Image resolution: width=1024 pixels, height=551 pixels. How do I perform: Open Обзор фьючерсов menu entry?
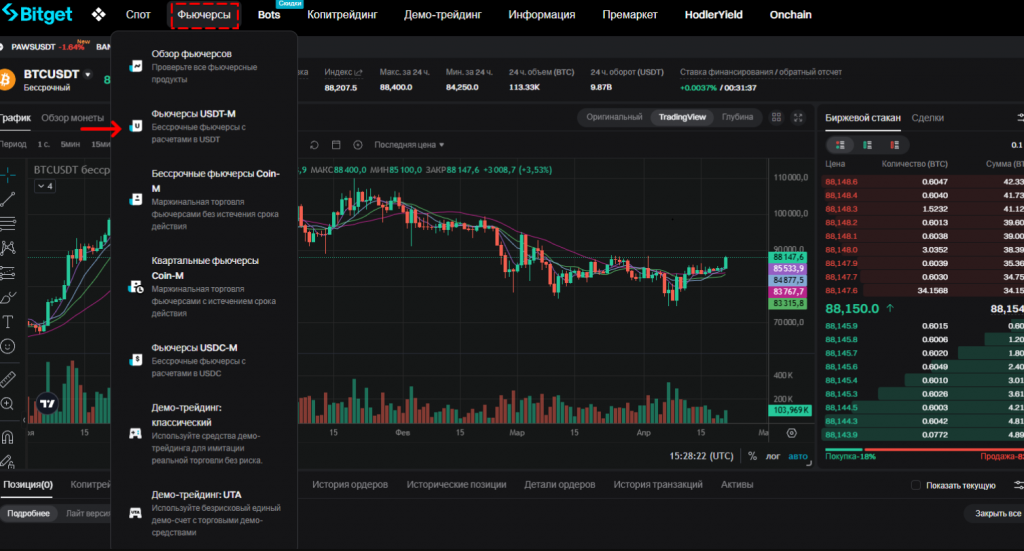pyautogui.click(x=204, y=66)
